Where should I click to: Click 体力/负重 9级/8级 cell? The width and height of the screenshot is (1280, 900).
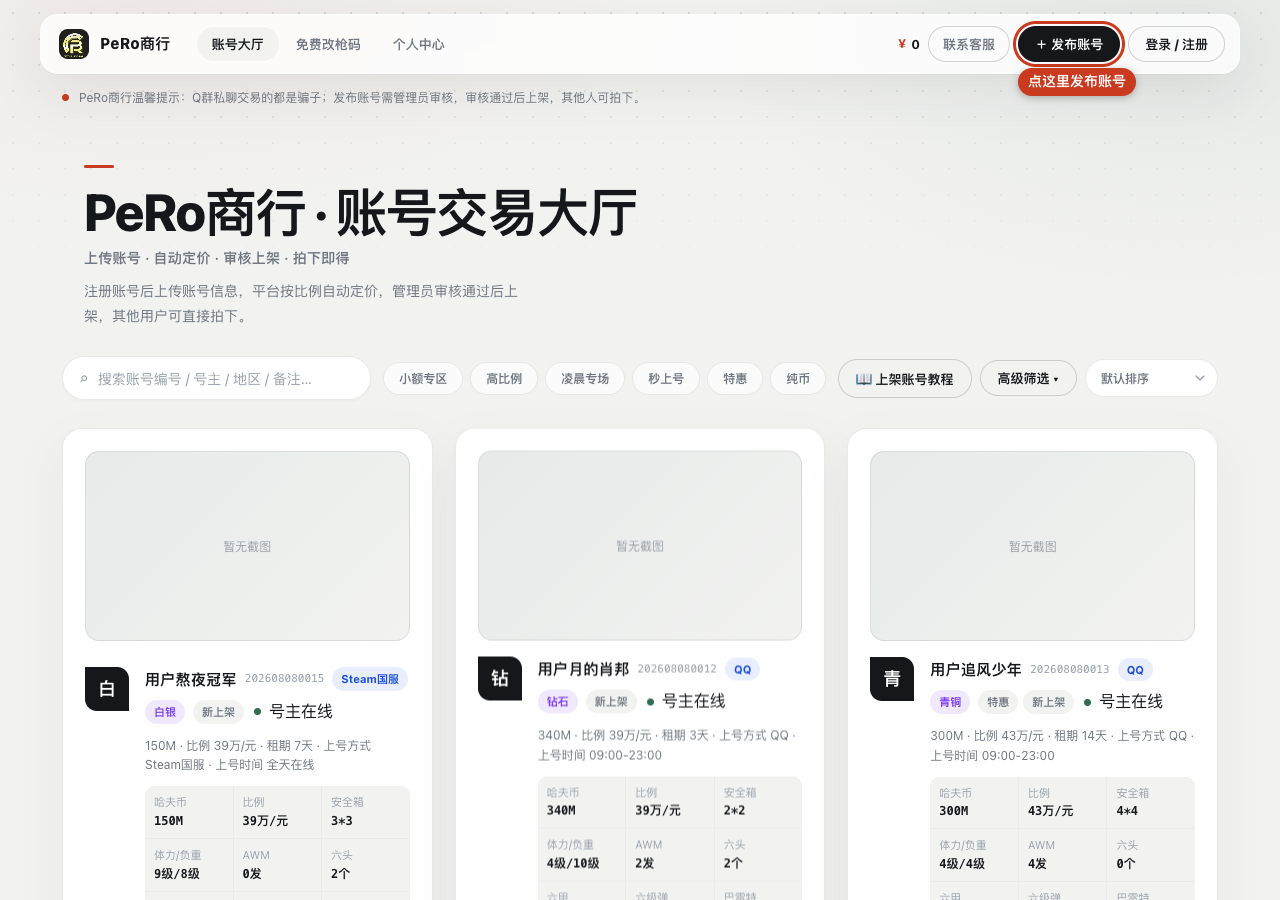[x=189, y=865]
